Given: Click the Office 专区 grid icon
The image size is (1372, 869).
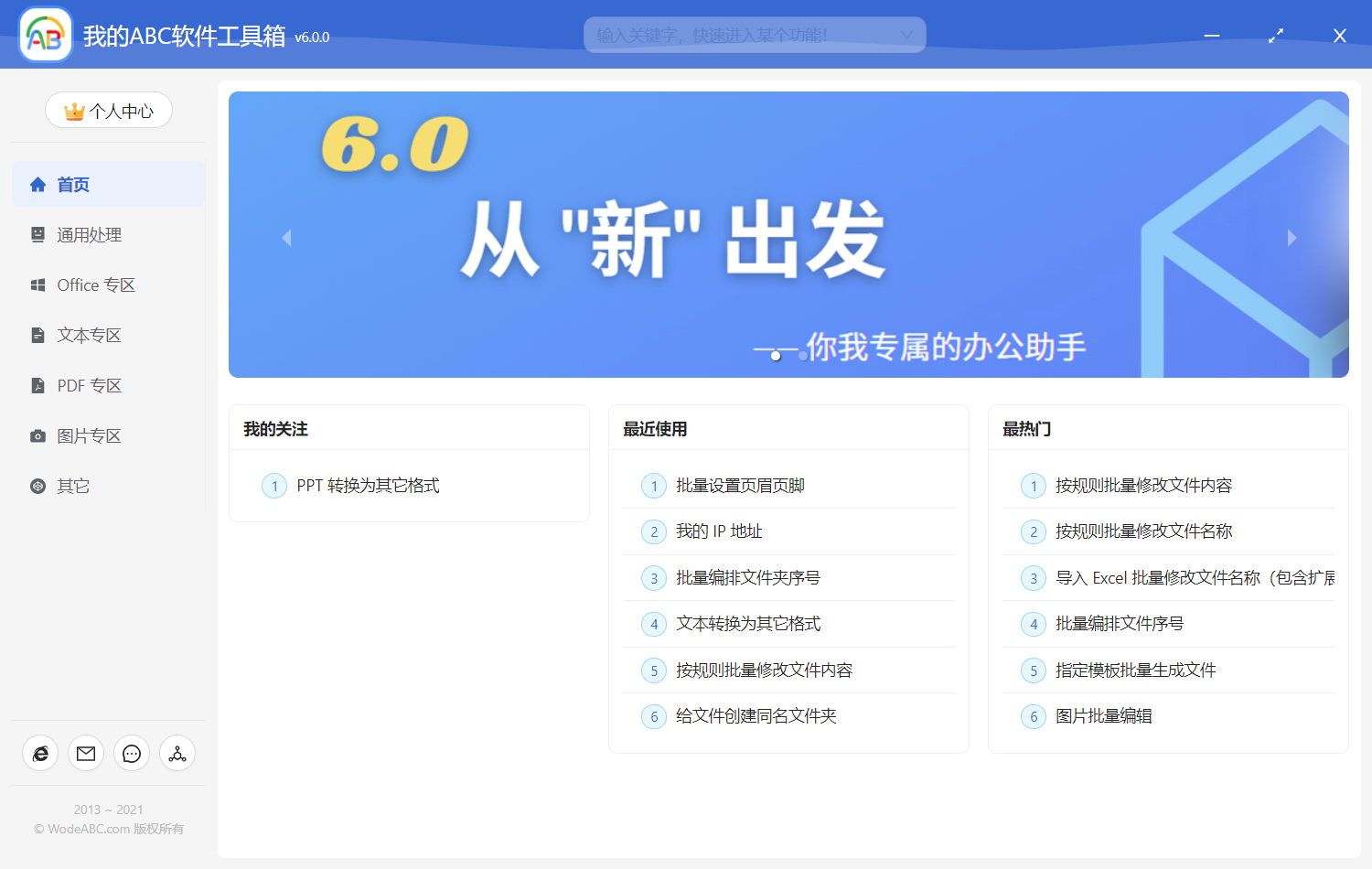Looking at the screenshot, I should (x=38, y=284).
